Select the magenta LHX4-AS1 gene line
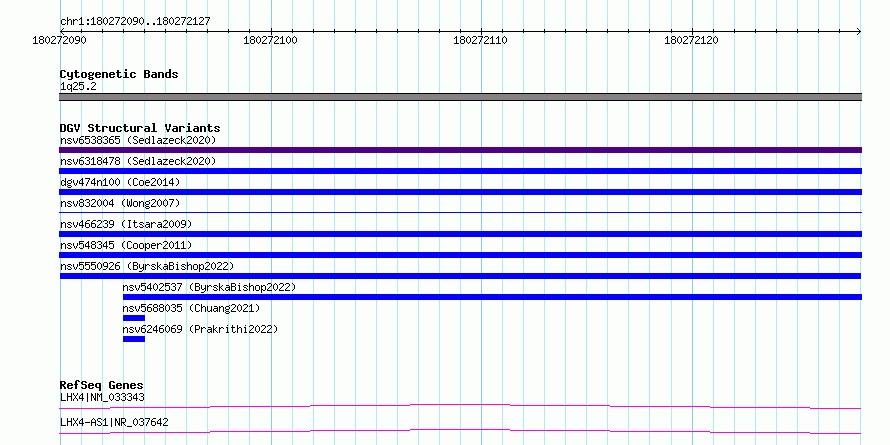 point(461,431)
